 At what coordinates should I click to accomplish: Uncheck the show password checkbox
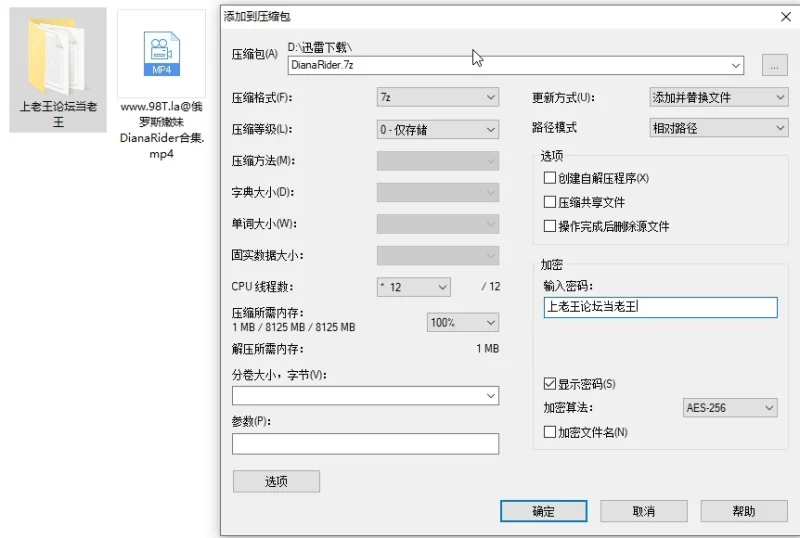pos(549,383)
